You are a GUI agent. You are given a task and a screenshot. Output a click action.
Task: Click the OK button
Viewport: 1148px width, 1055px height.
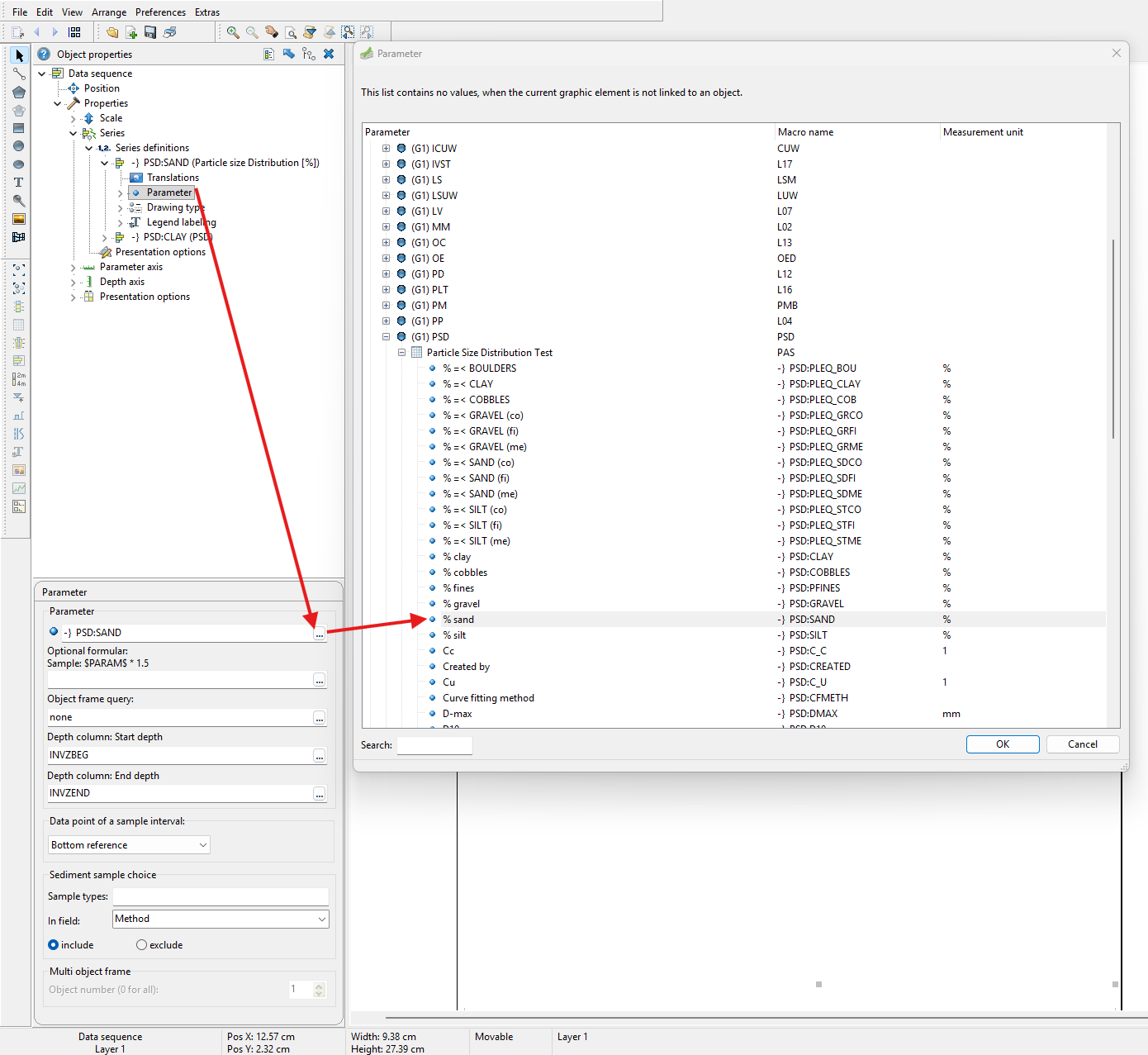pos(1002,744)
